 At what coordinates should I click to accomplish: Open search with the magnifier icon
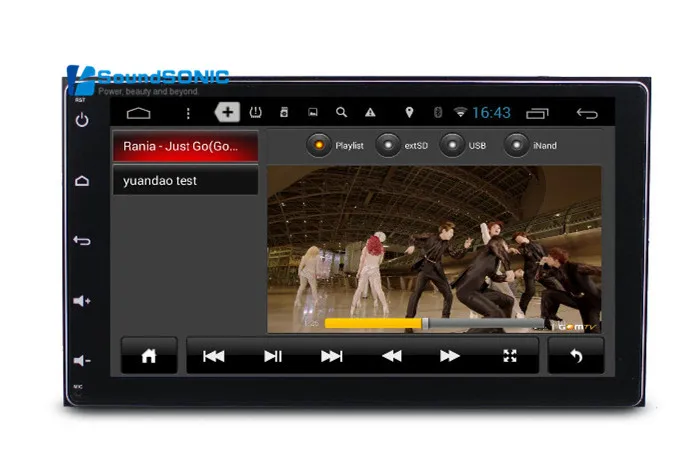click(x=342, y=112)
